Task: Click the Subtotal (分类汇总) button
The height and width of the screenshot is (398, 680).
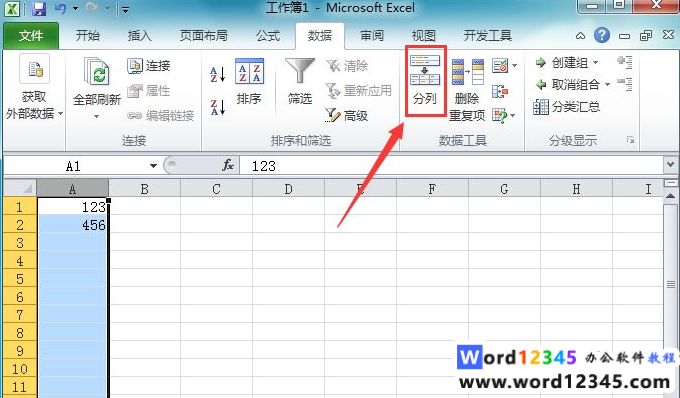Action: [x=567, y=107]
